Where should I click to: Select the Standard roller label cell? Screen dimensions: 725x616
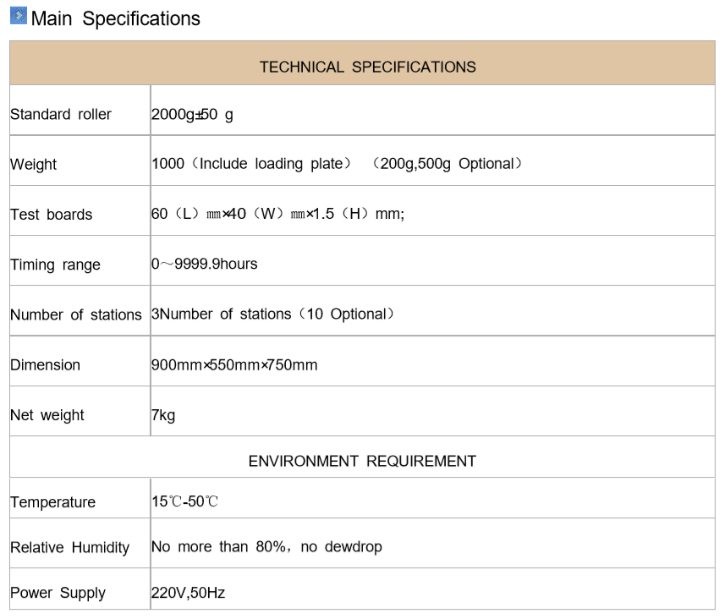pyautogui.click(x=61, y=114)
